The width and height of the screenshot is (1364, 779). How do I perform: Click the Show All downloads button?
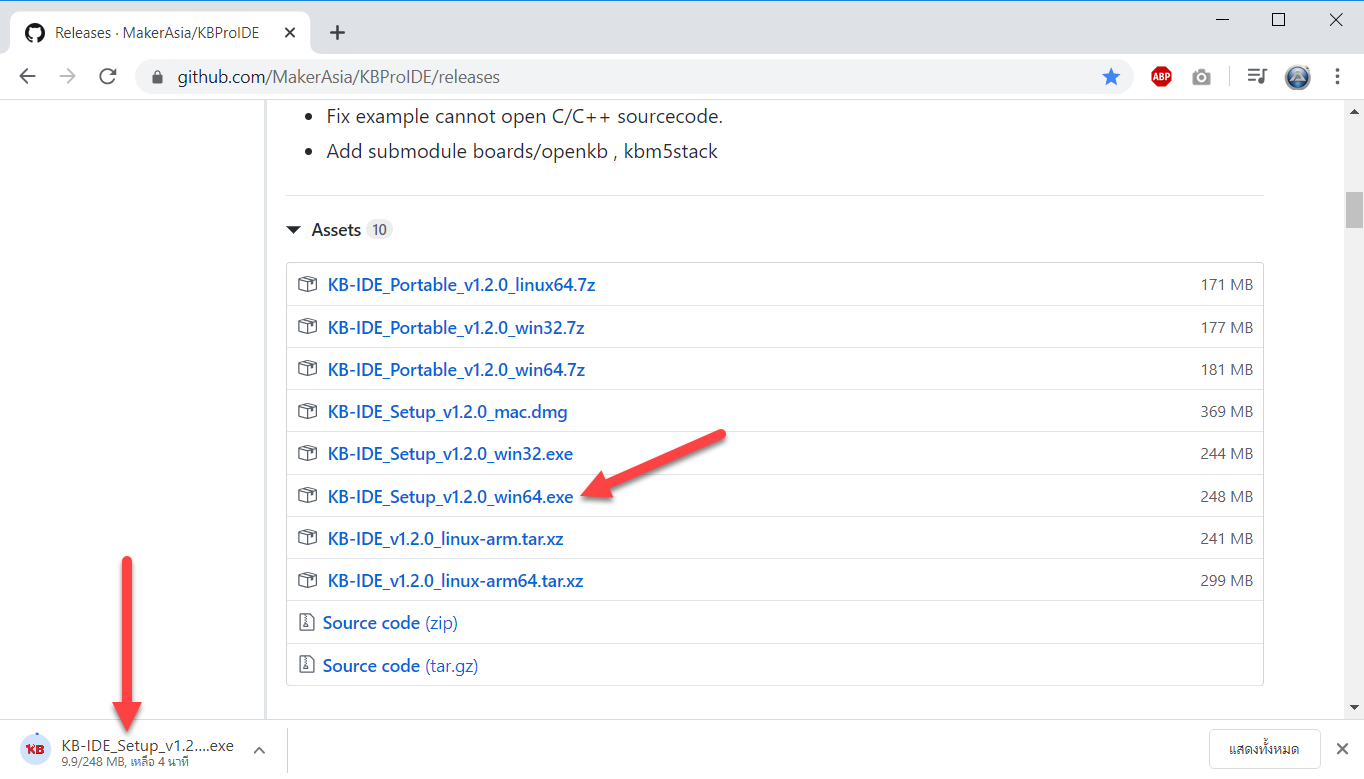(1264, 749)
